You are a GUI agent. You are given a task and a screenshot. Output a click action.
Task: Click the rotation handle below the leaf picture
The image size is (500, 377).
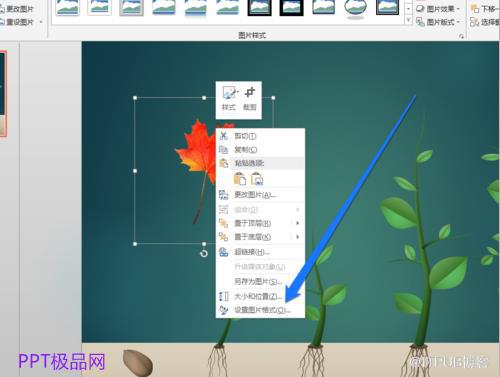[x=204, y=254]
